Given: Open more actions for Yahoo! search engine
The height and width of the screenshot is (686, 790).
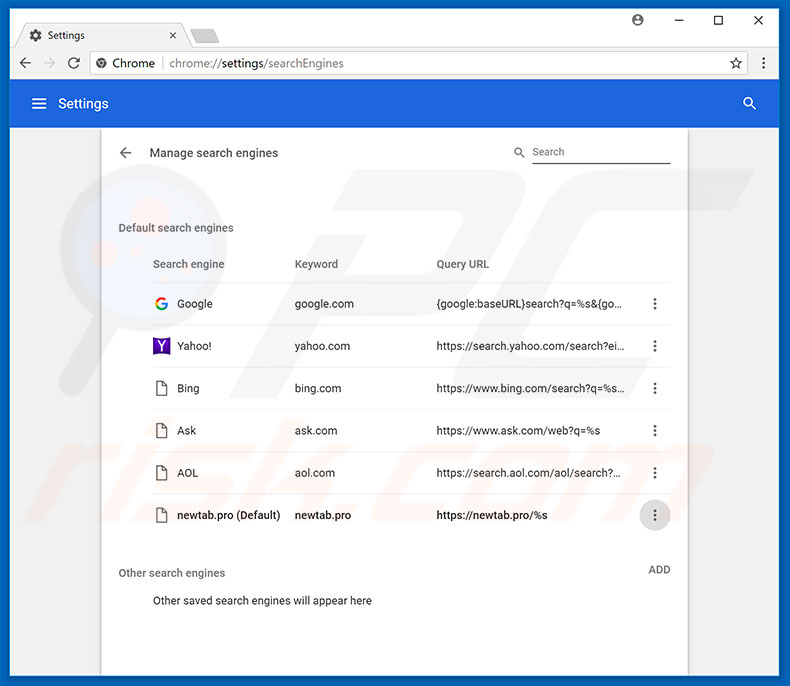Looking at the screenshot, I should coord(655,346).
